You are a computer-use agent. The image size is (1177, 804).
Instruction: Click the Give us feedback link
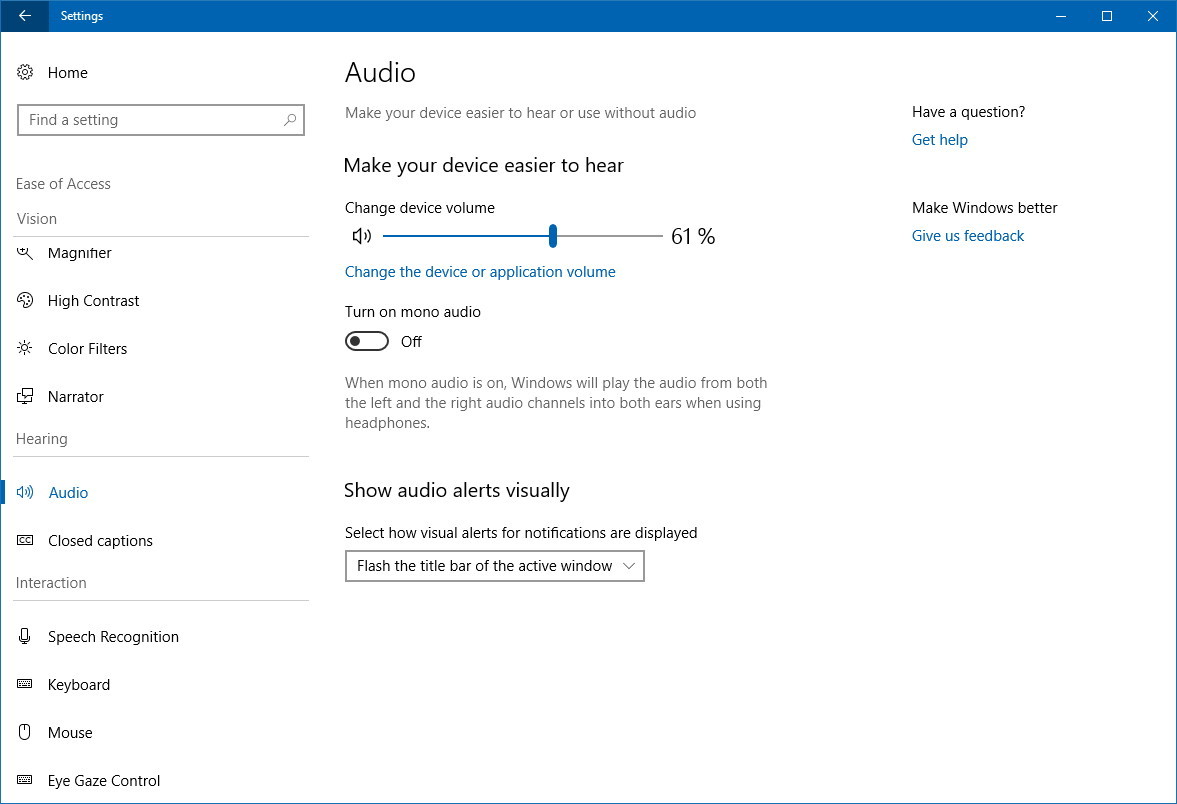968,236
